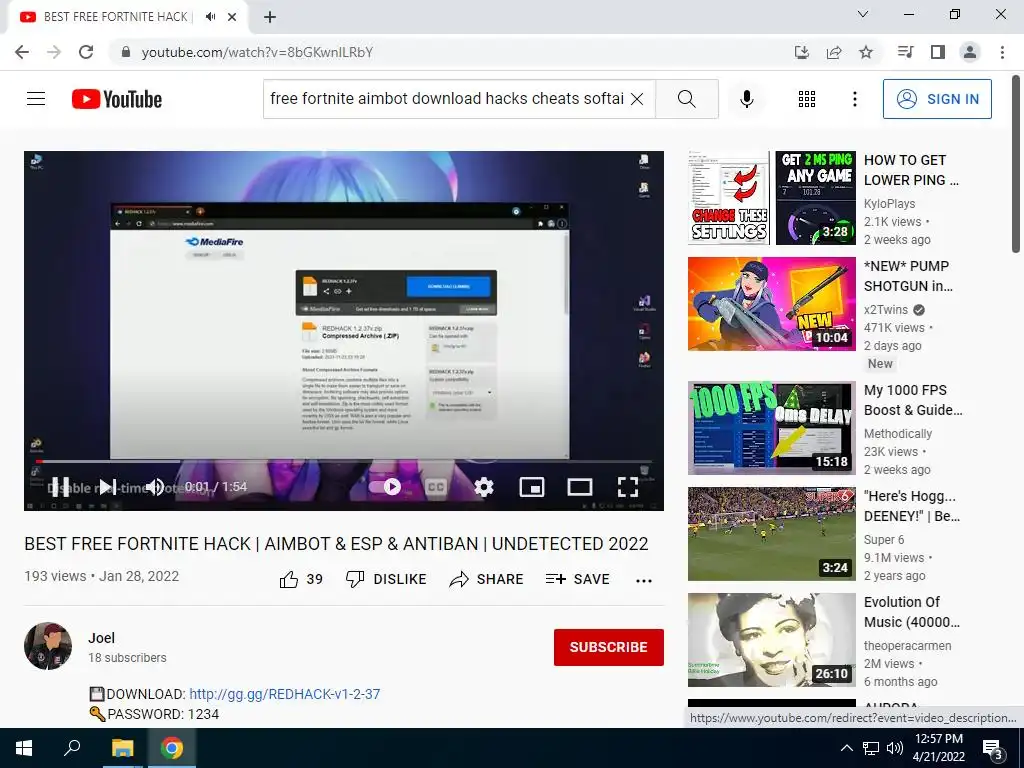Start voice search with microphone
Screen dimensions: 1024x768
(747, 99)
